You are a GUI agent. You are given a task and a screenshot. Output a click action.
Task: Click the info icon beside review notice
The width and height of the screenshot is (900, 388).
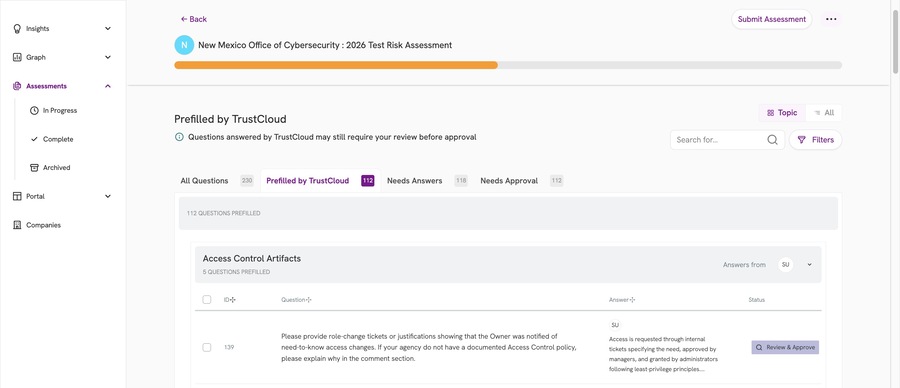pyautogui.click(x=180, y=137)
